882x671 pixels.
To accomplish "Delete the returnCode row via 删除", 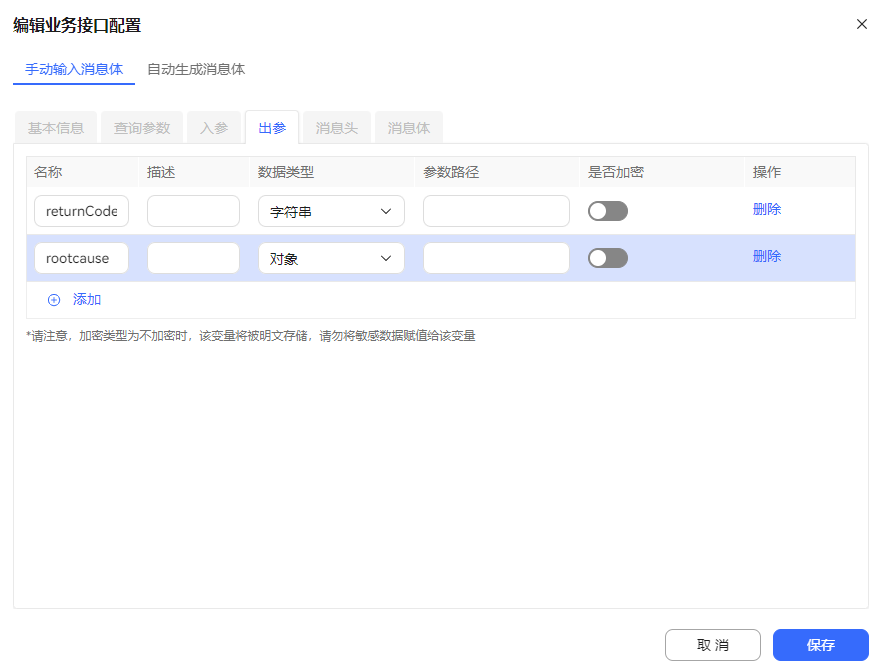I will pyautogui.click(x=767, y=209).
